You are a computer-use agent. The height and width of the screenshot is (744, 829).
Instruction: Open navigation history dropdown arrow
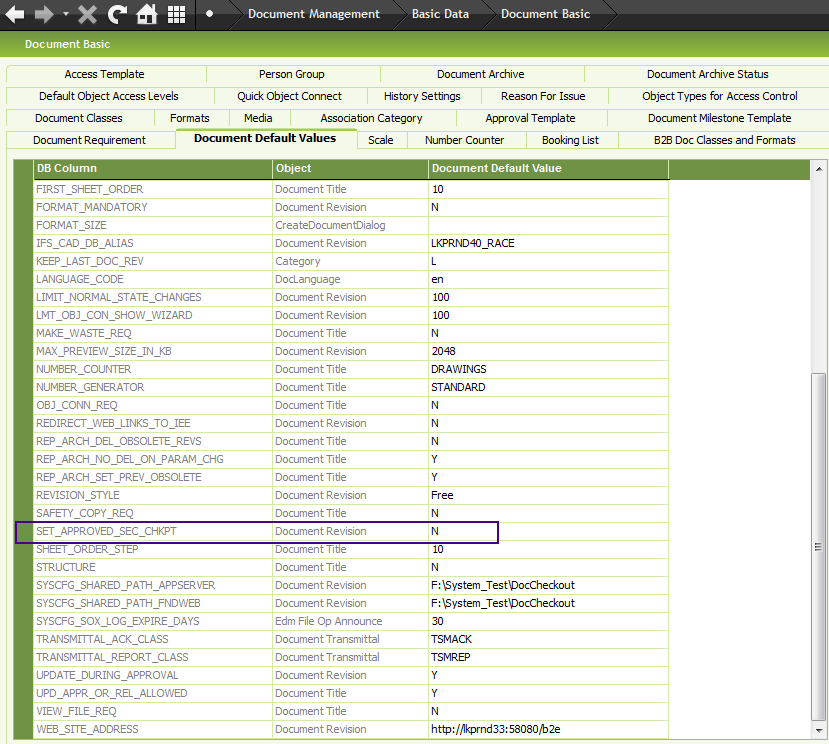pos(66,14)
